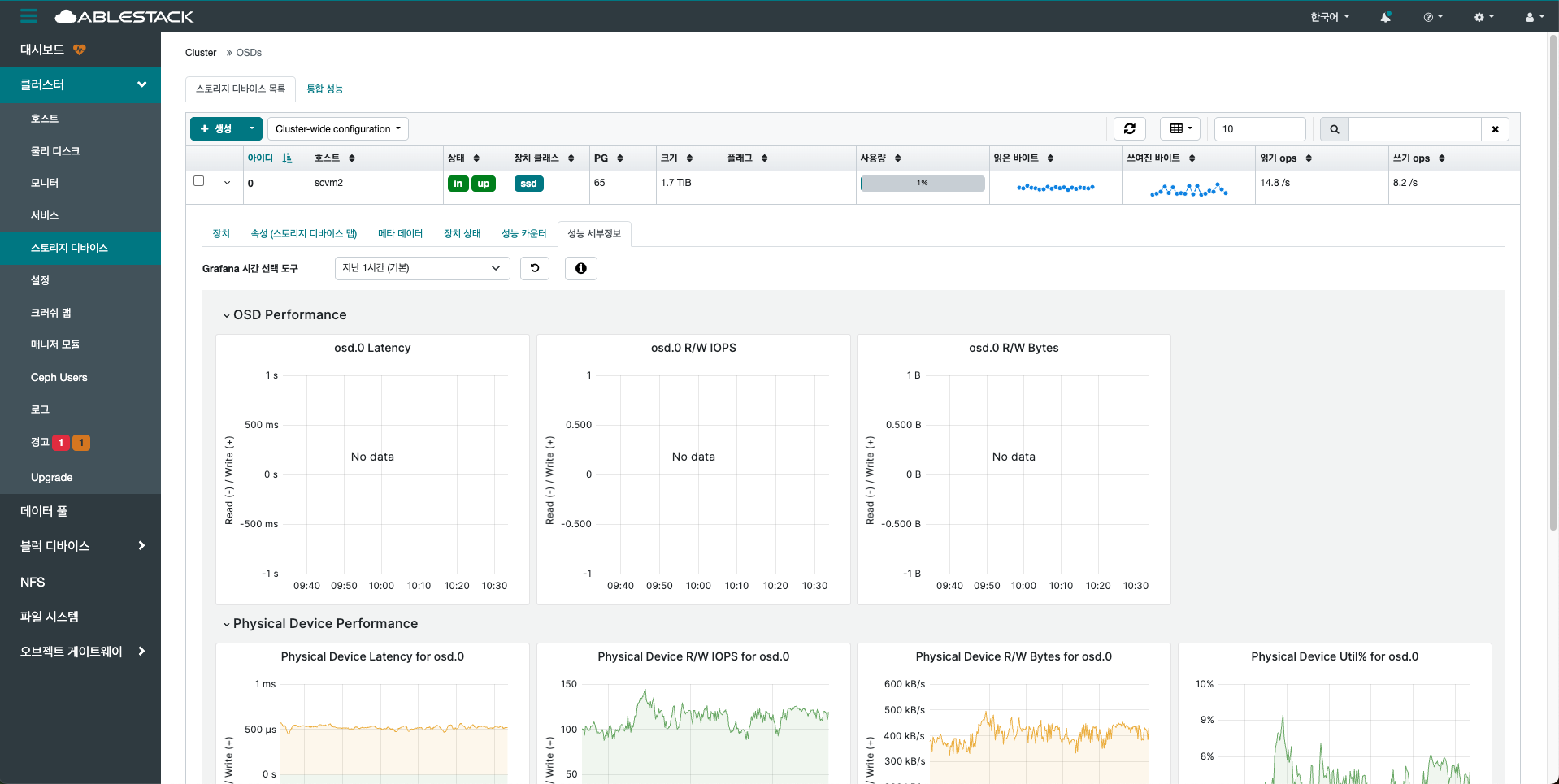
Task: Open the user account menu
Action: (1534, 17)
